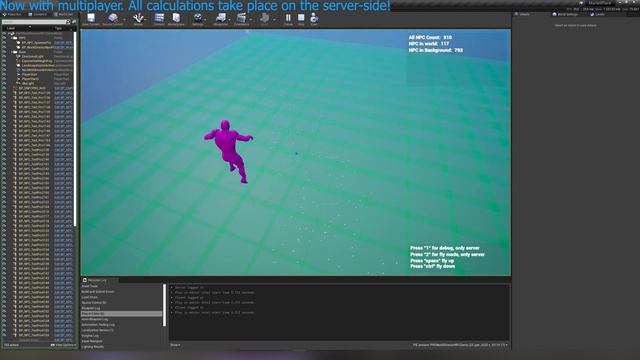
Task: Hide the SkyLight actor
Action: pos(4,83)
